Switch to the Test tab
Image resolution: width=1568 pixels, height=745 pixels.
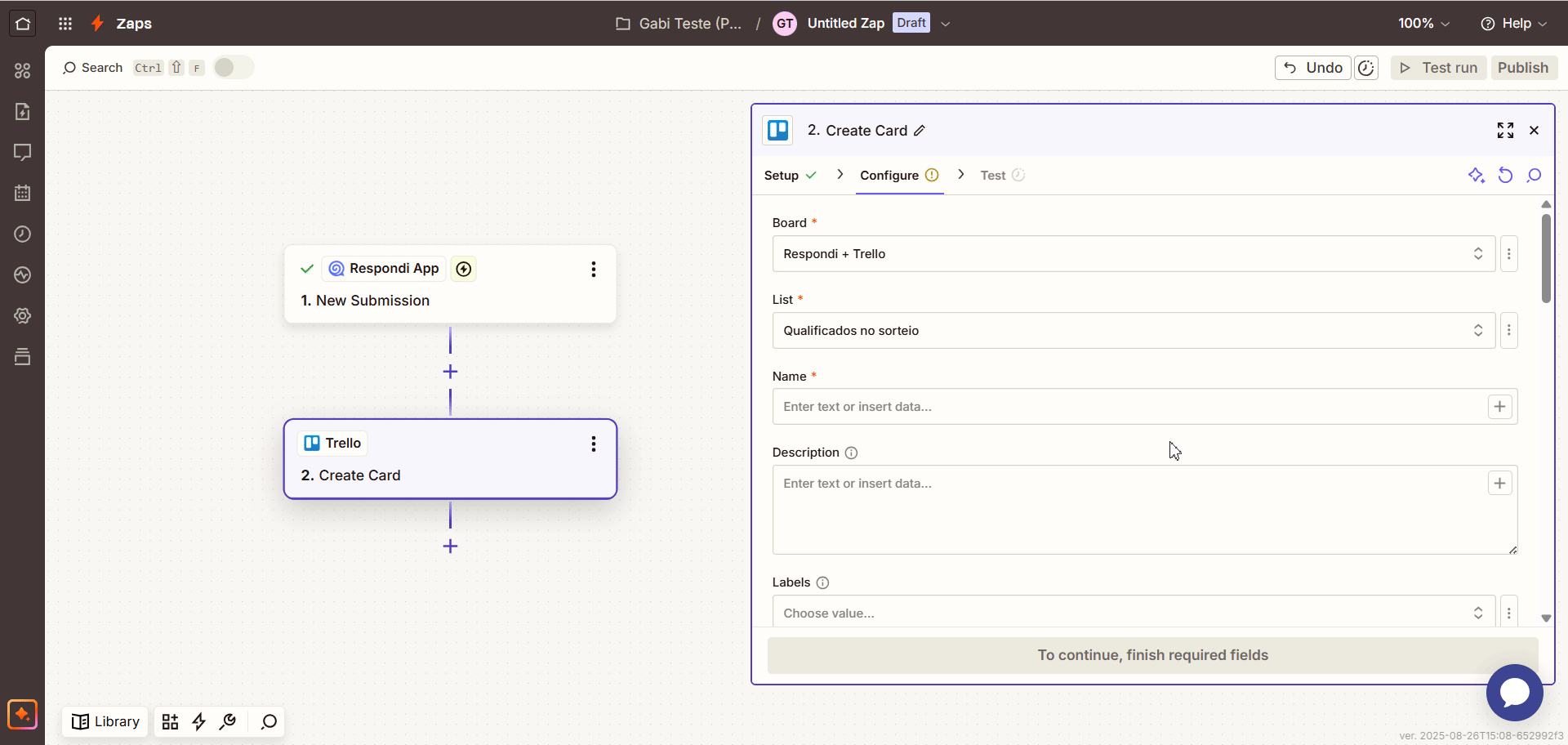click(1002, 176)
